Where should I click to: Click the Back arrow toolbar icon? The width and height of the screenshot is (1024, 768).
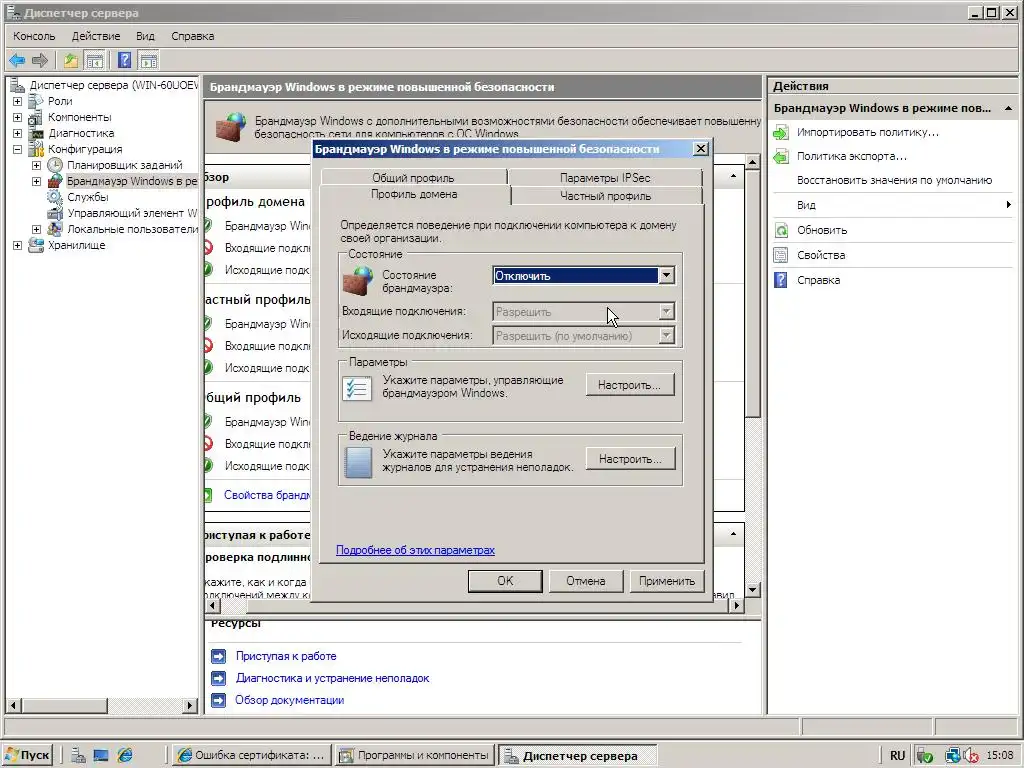(16, 61)
